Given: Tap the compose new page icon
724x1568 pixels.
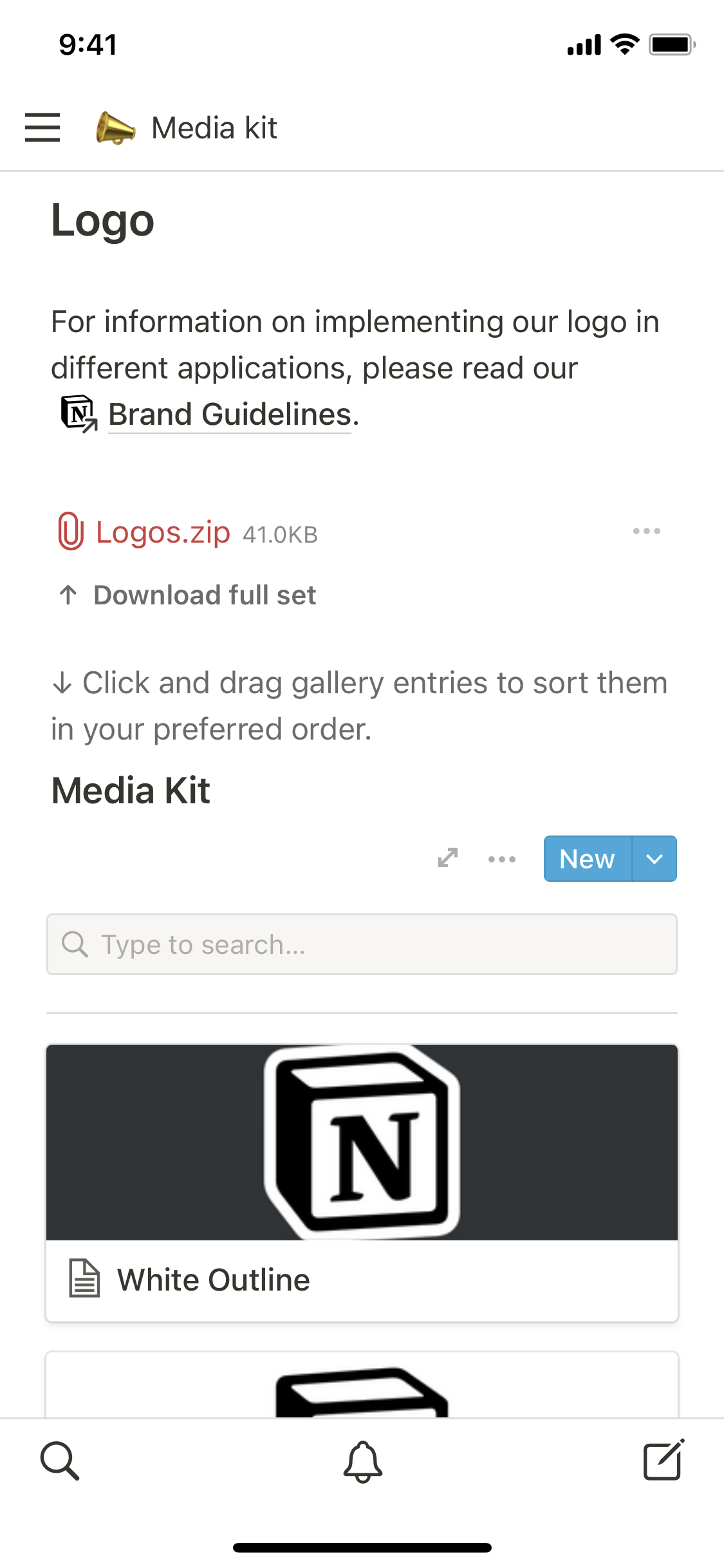Looking at the screenshot, I should (664, 1461).
